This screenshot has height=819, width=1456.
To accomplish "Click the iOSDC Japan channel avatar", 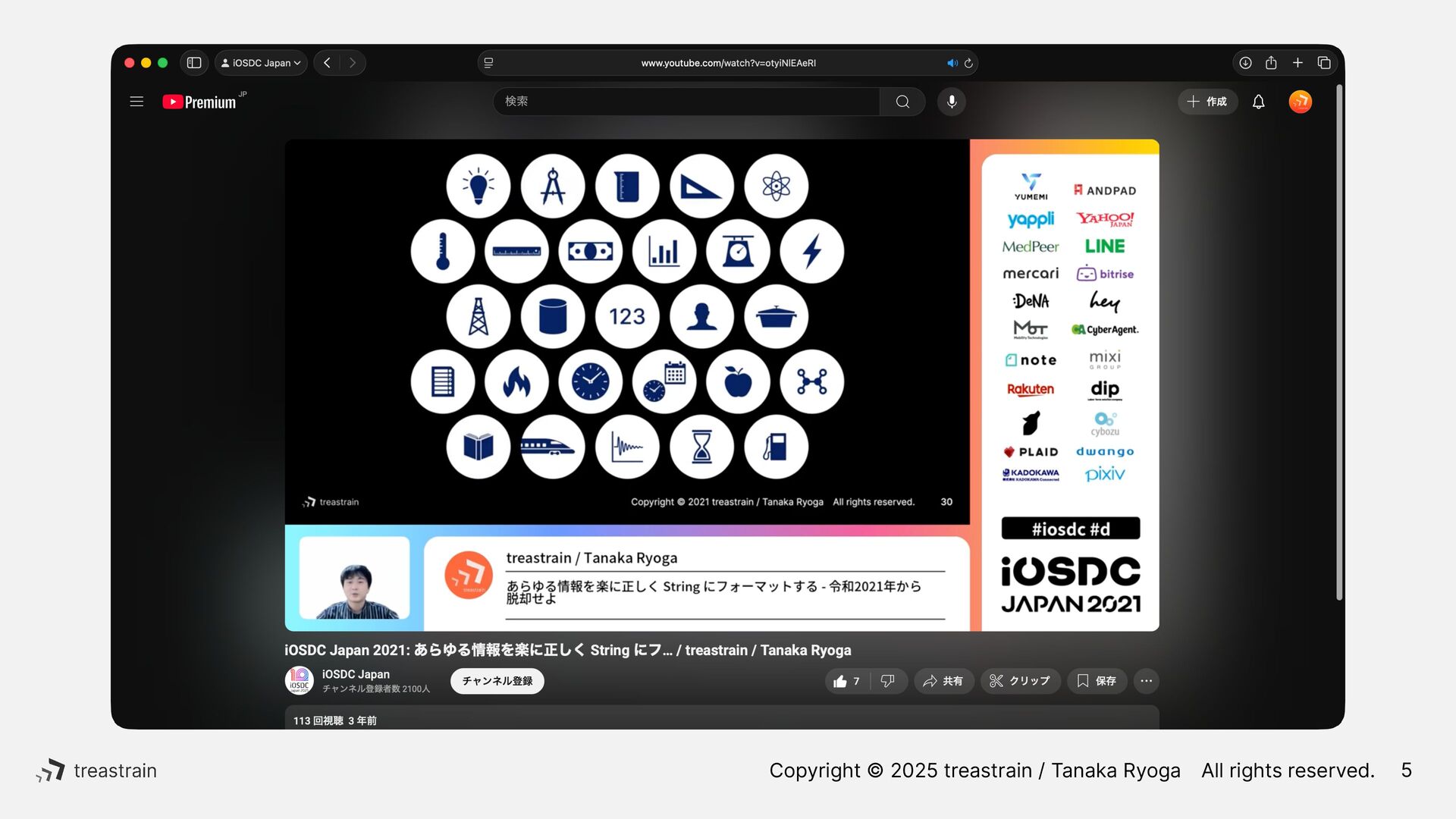I will pos(300,680).
